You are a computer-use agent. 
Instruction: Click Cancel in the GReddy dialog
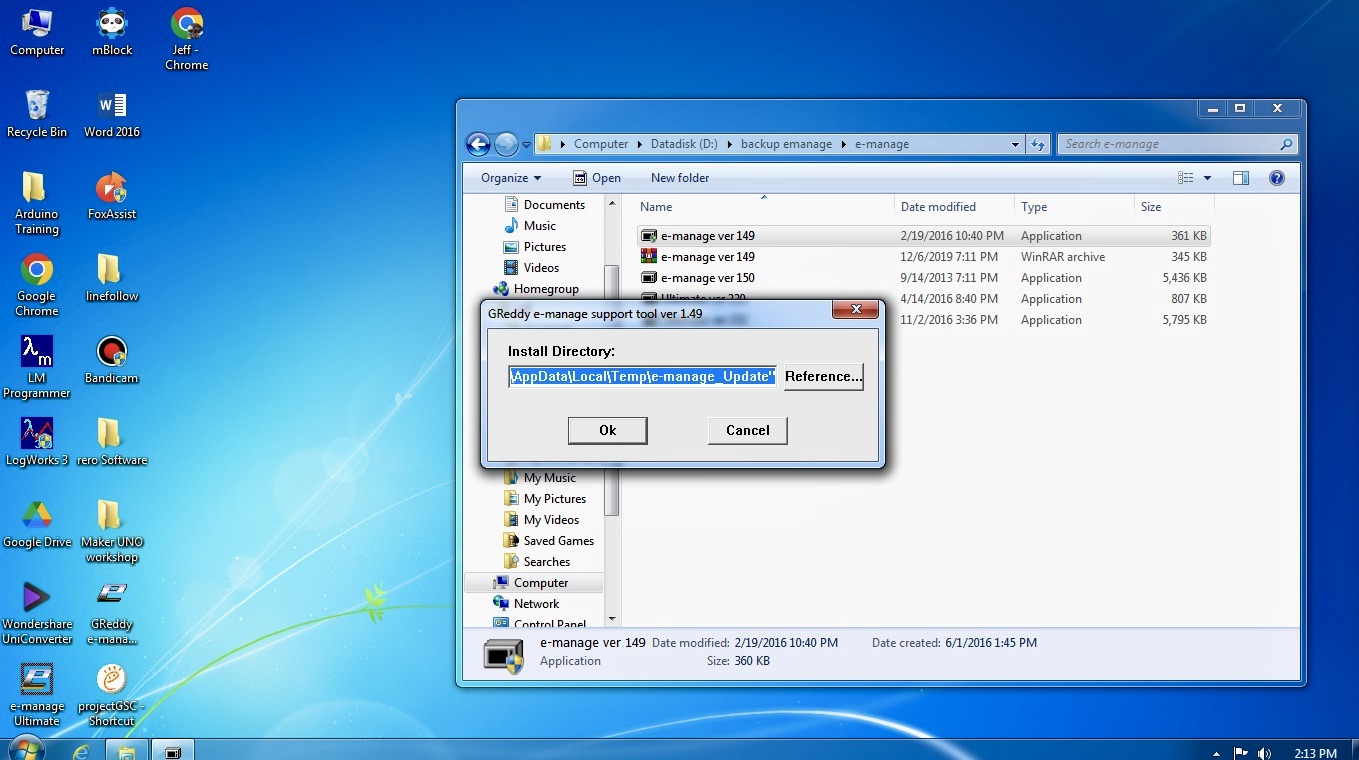tap(747, 431)
